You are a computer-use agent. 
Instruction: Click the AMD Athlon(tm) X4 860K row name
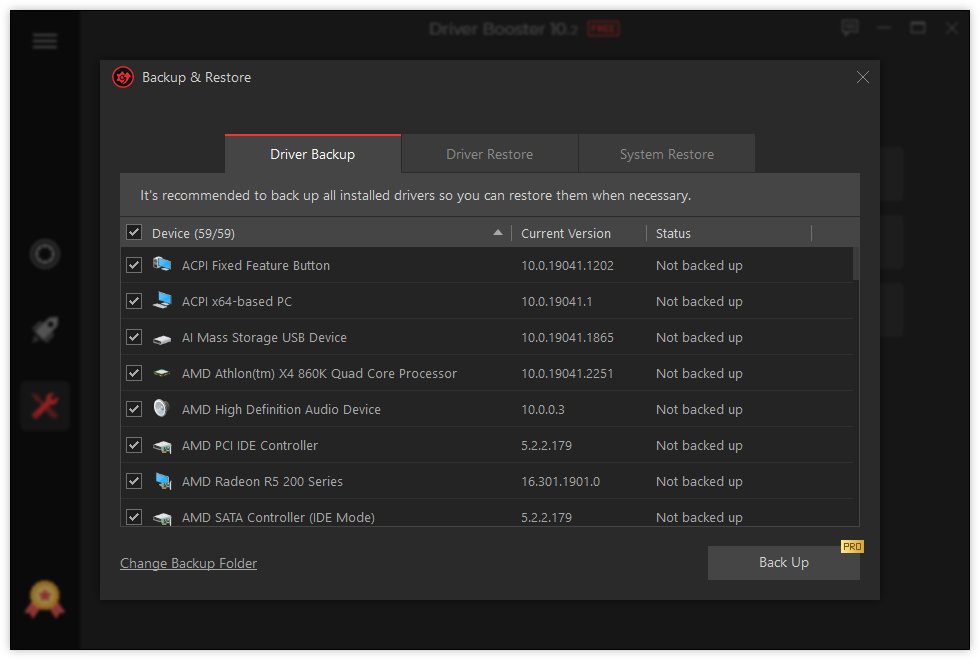(x=319, y=373)
